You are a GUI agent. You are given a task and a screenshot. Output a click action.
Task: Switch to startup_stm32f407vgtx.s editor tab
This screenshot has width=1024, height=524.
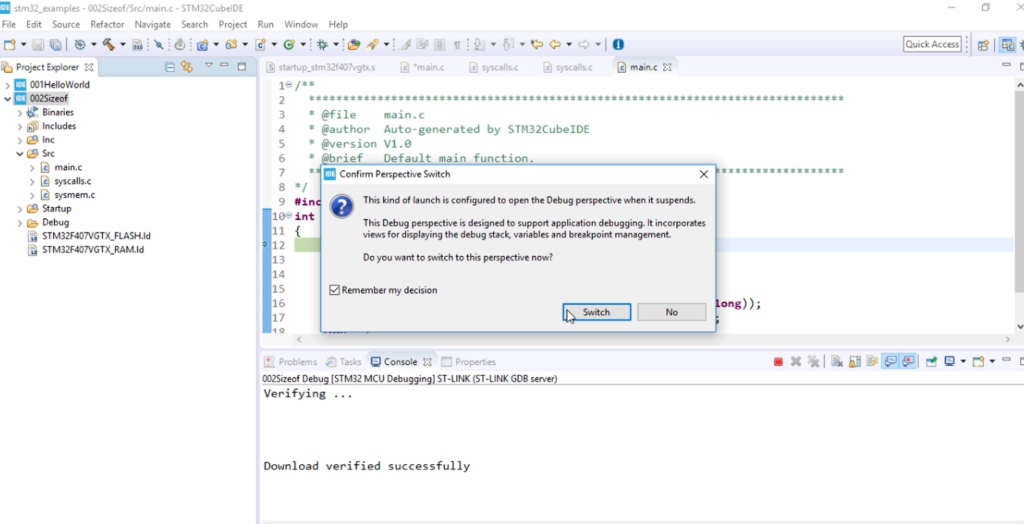pyautogui.click(x=321, y=67)
